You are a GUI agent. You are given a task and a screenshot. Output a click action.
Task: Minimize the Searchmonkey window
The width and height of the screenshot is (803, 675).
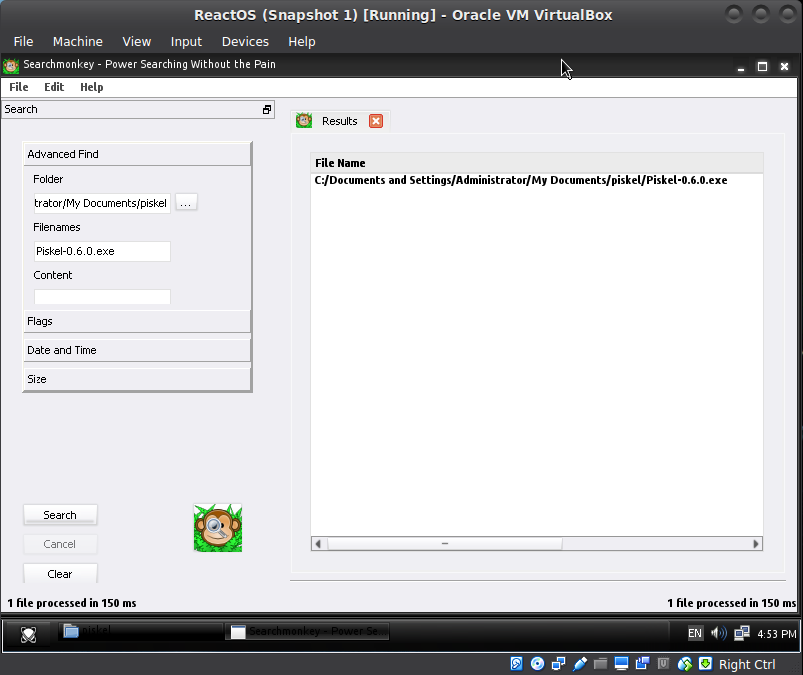741,67
